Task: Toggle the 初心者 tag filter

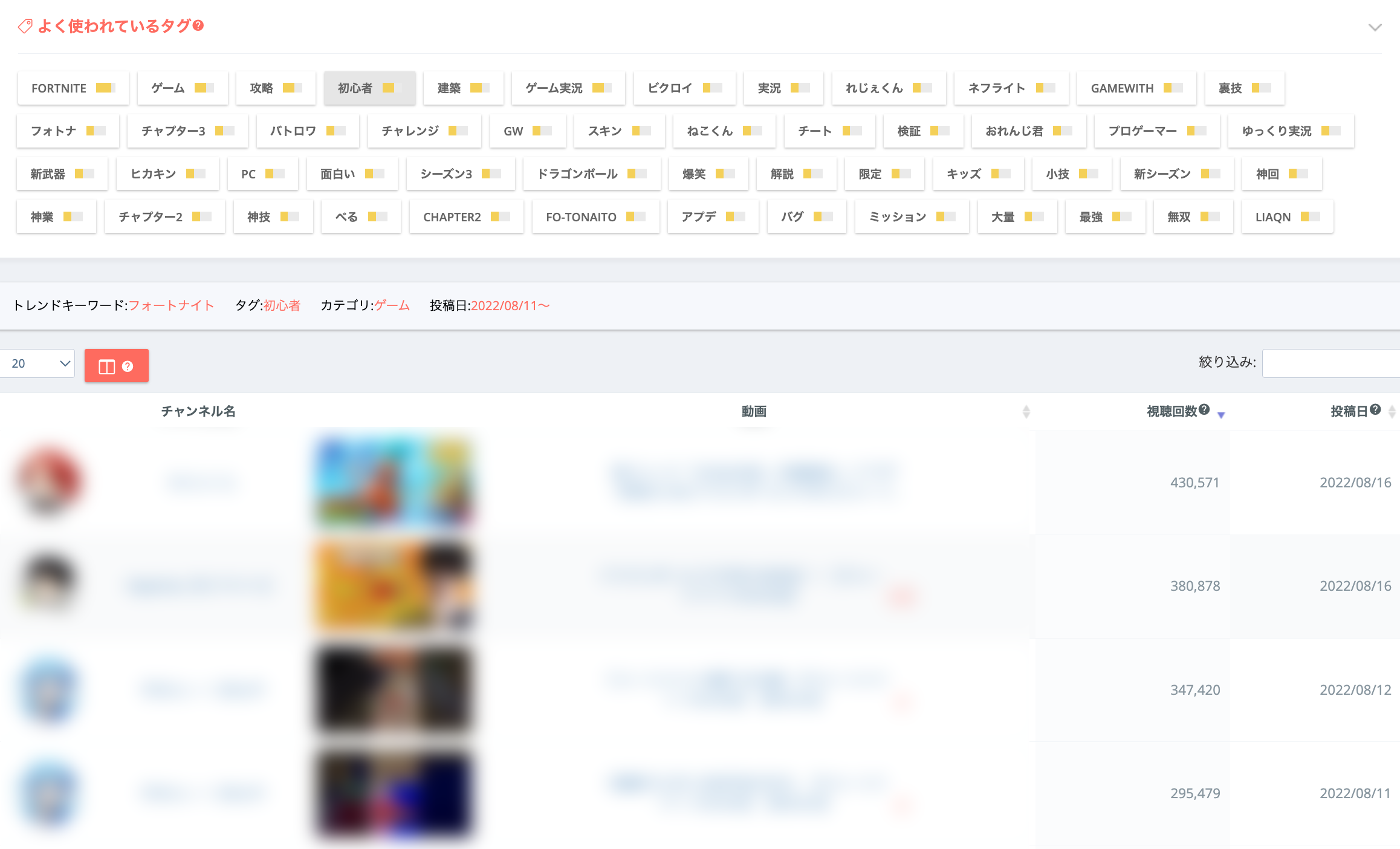Action: click(x=369, y=88)
